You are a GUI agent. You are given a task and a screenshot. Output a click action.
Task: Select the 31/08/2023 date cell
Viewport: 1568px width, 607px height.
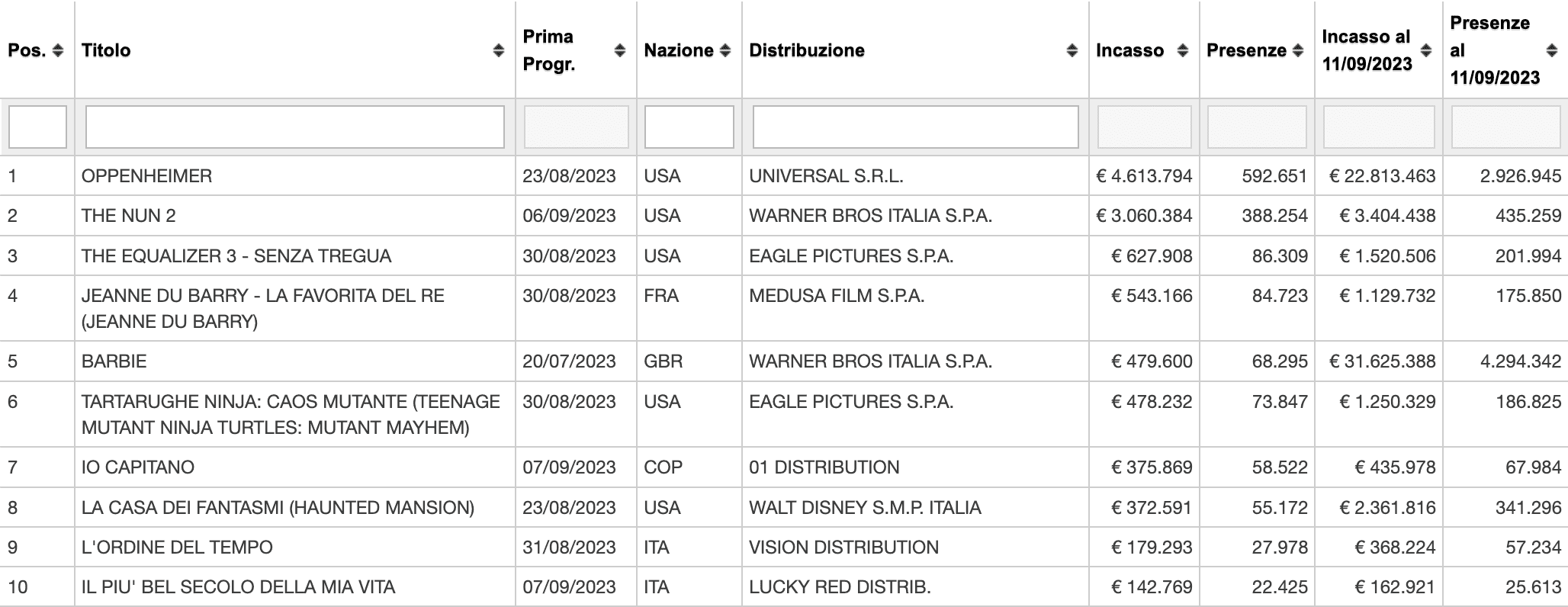[569, 548]
